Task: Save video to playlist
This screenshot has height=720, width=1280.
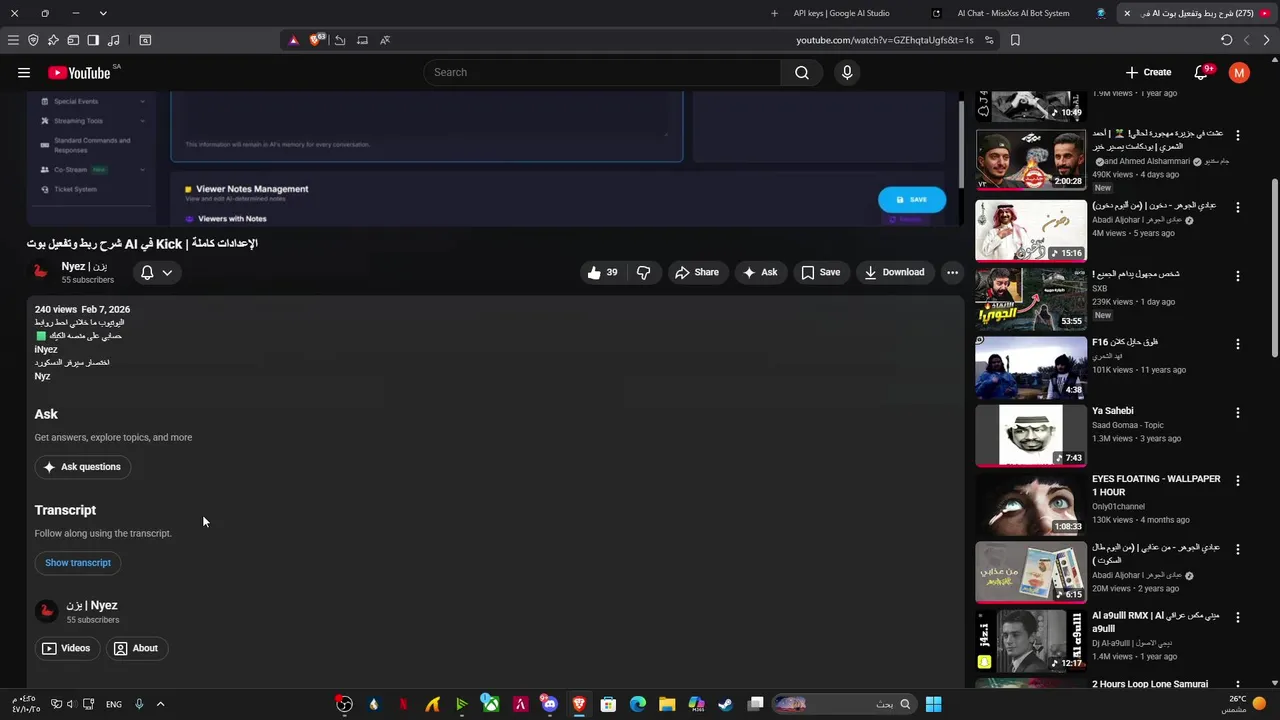Action: pyautogui.click(x=820, y=272)
